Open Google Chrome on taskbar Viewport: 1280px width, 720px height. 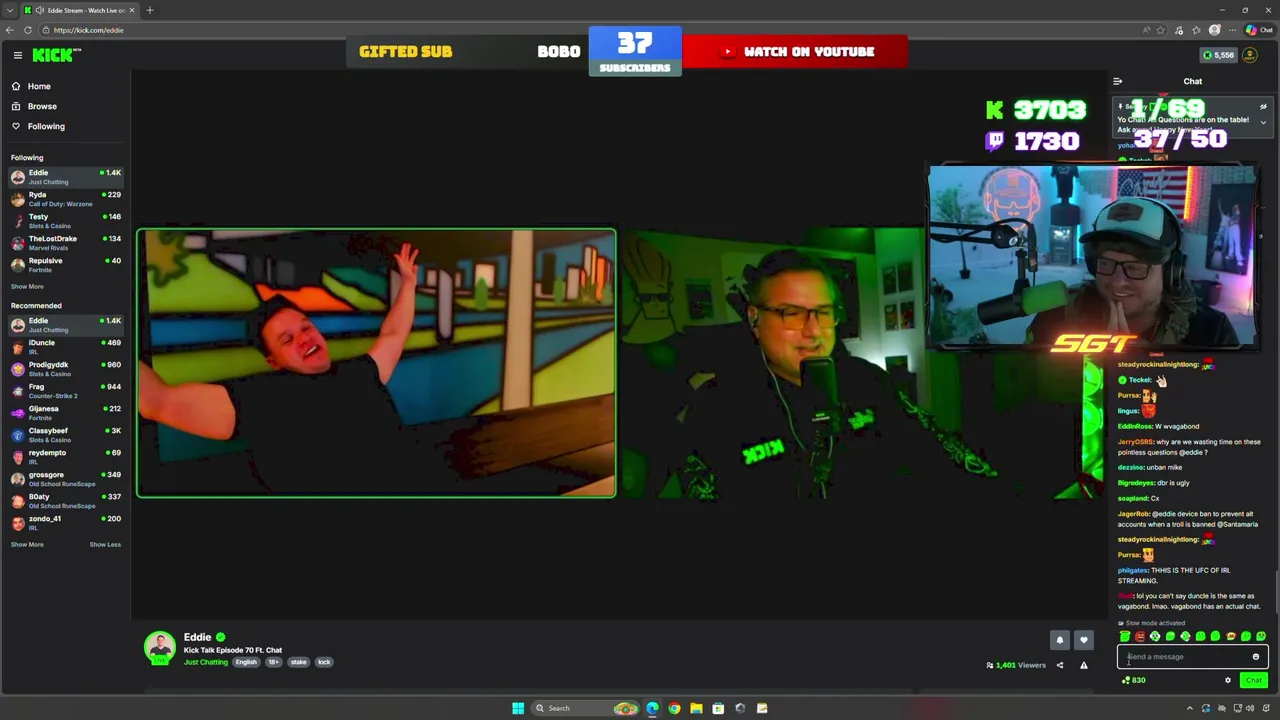tap(674, 708)
